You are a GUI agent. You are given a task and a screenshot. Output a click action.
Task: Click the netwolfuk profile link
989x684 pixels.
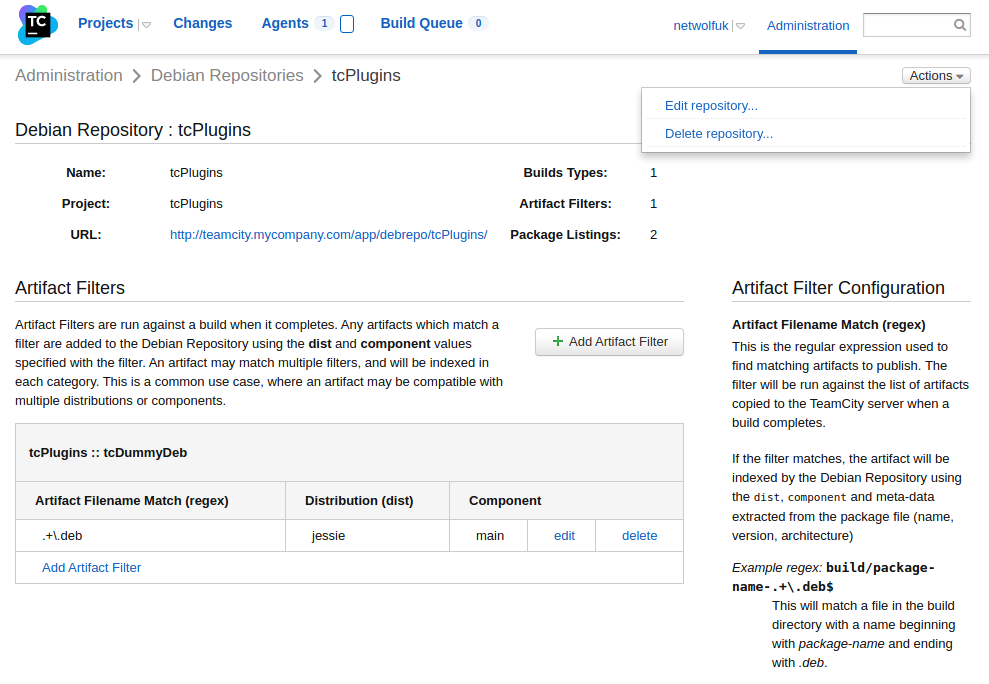(701, 26)
